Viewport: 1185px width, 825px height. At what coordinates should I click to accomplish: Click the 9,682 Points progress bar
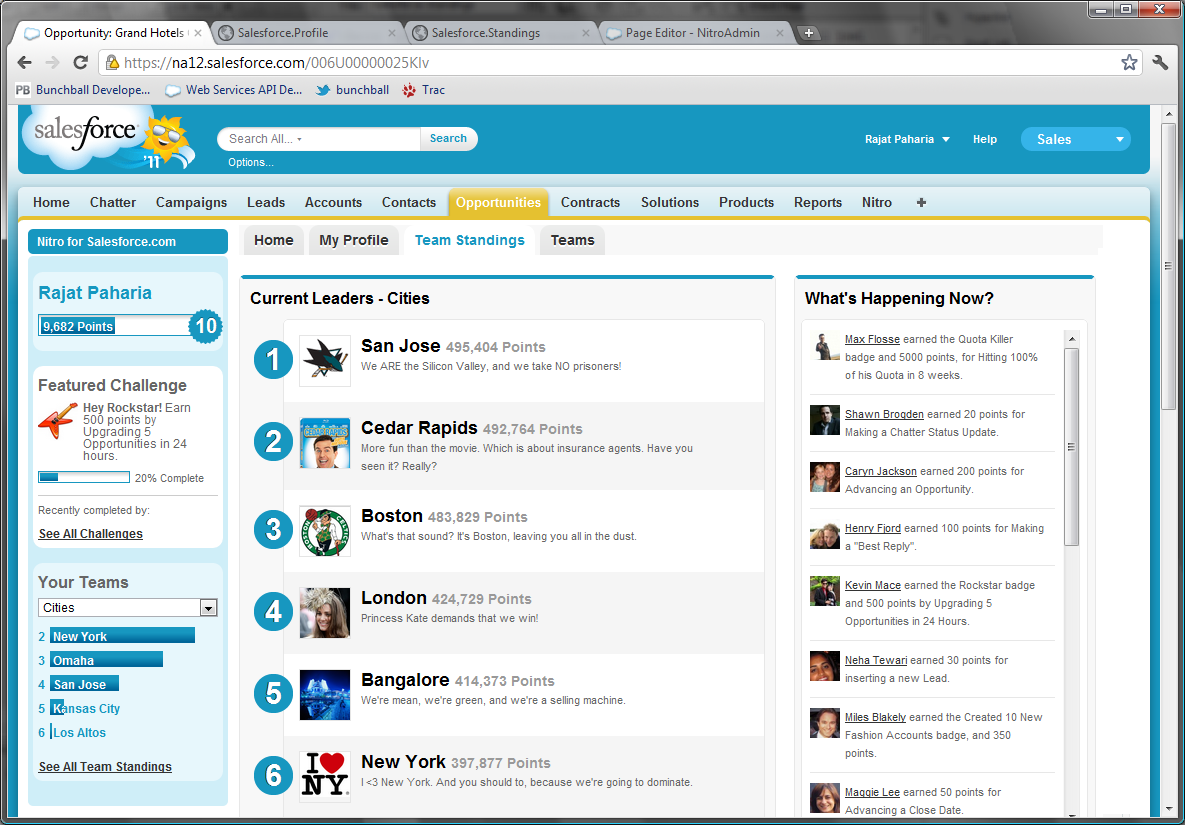tap(114, 326)
